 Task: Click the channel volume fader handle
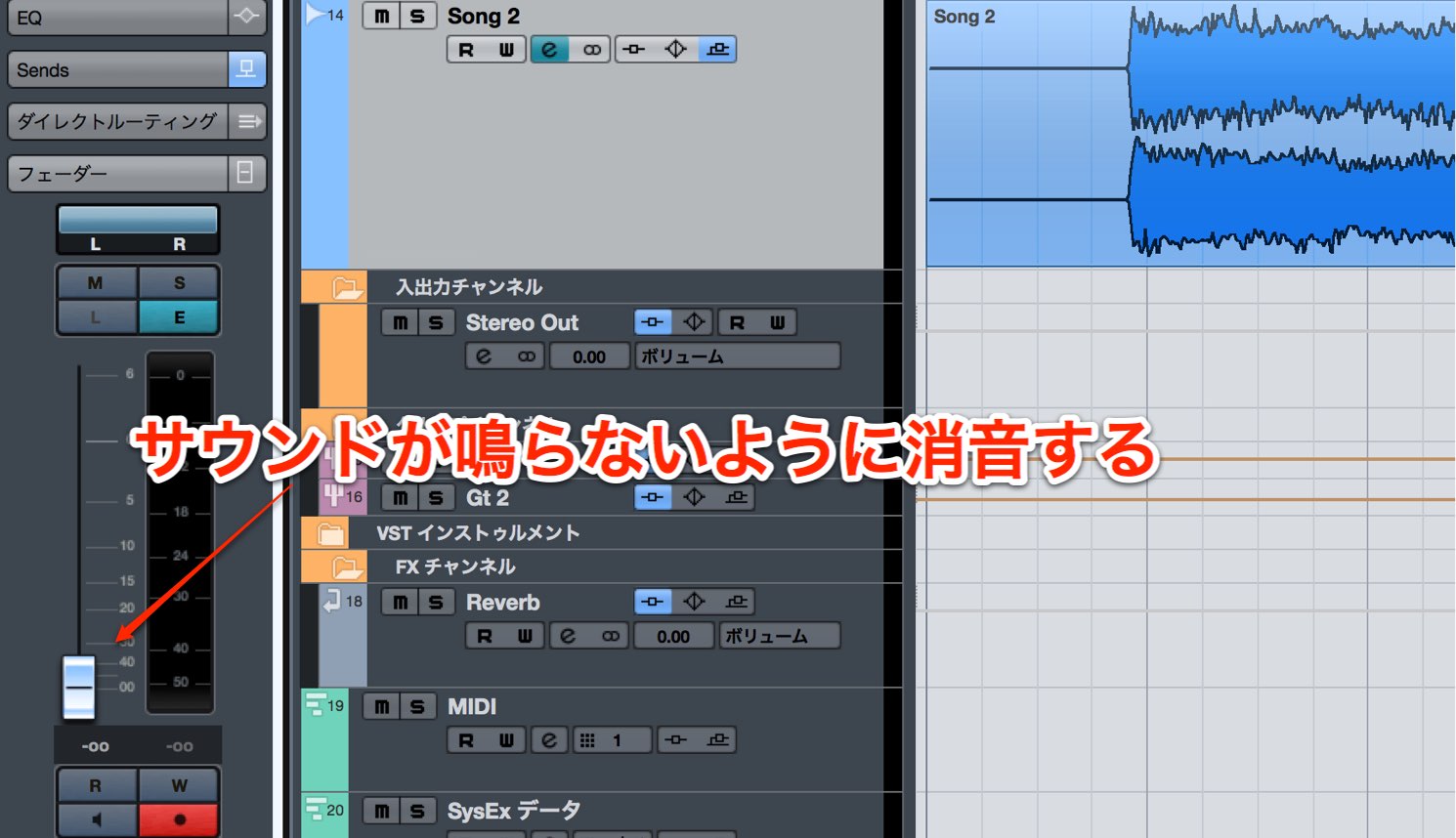[x=79, y=688]
